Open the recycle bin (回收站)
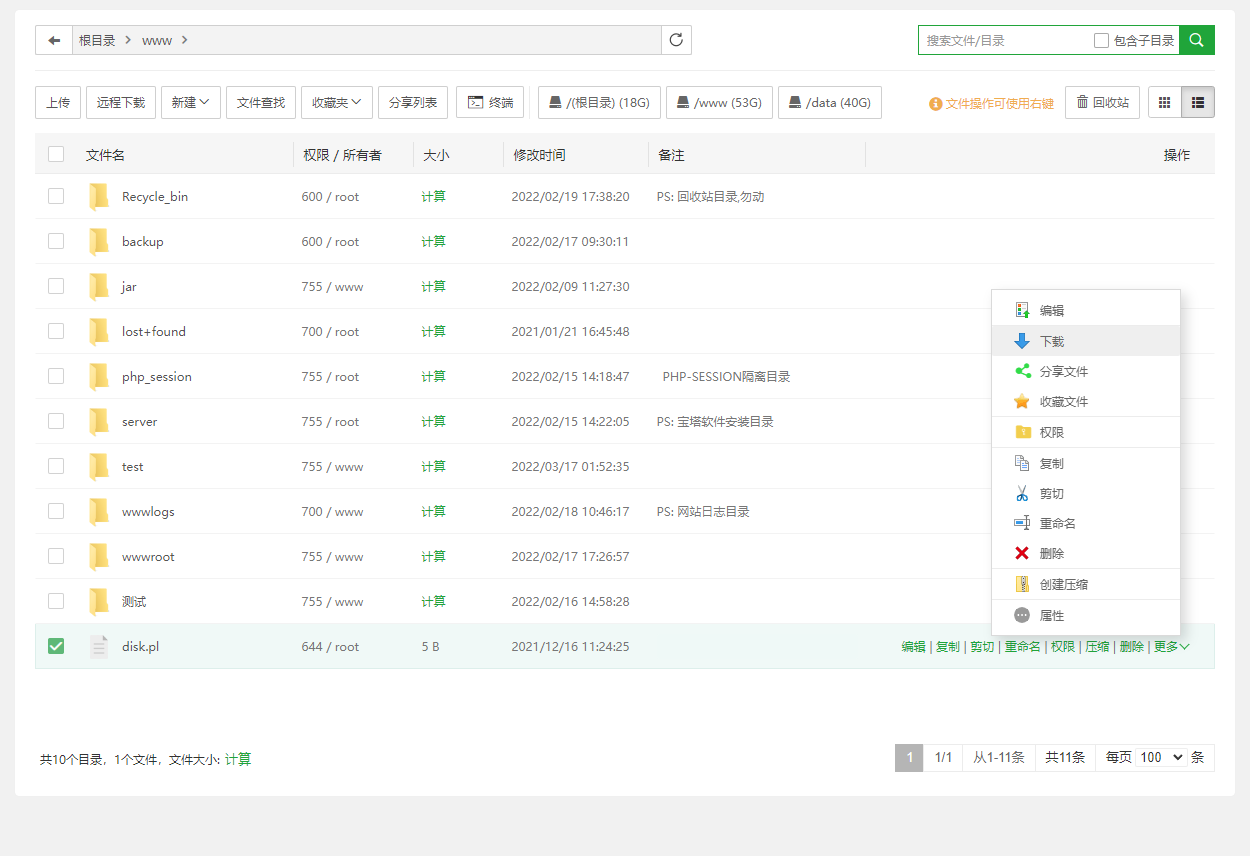This screenshot has height=856, width=1250. click(x=1102, y=102)
